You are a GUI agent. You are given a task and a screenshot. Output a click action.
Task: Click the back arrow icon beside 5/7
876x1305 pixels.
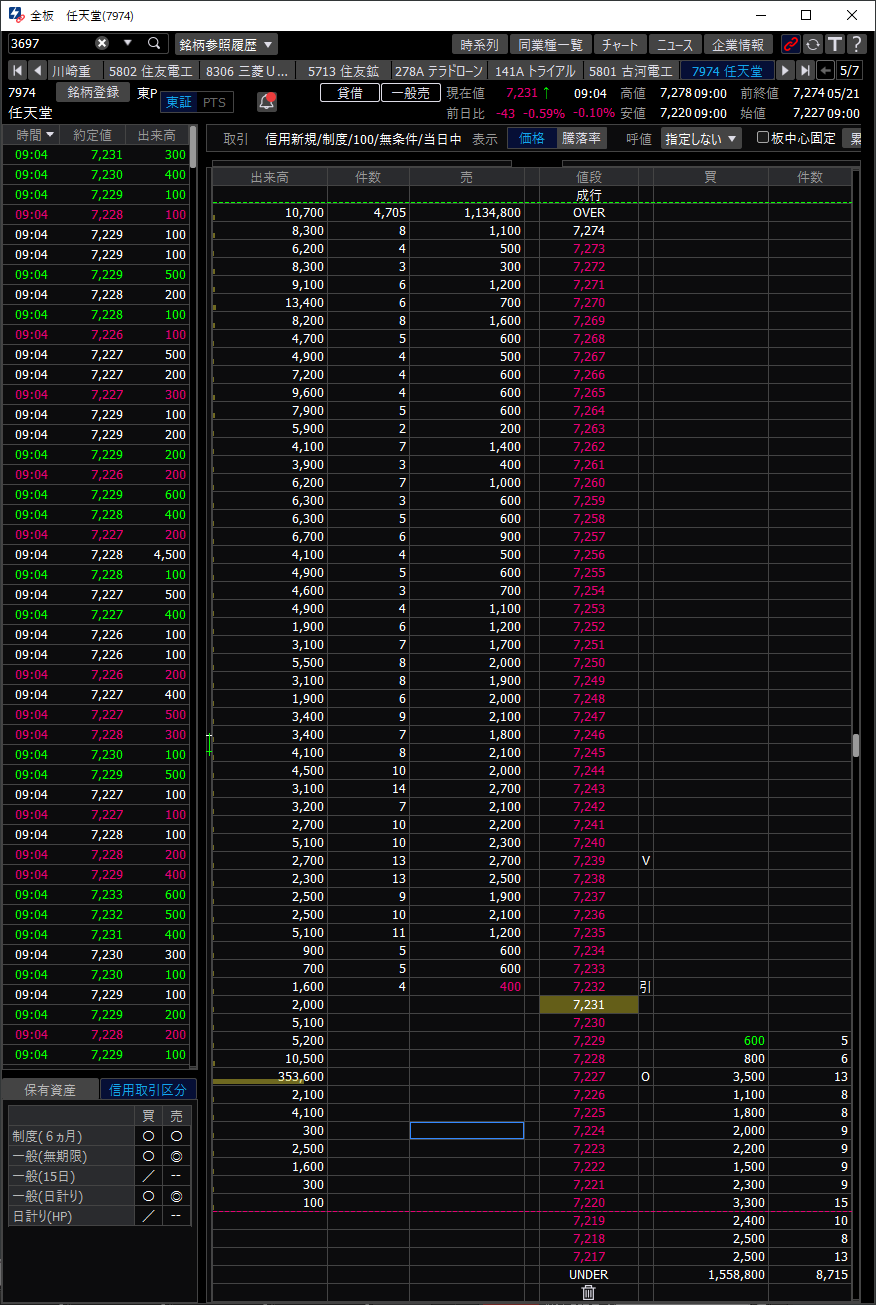pyautogui.click(x=826, y=71)
